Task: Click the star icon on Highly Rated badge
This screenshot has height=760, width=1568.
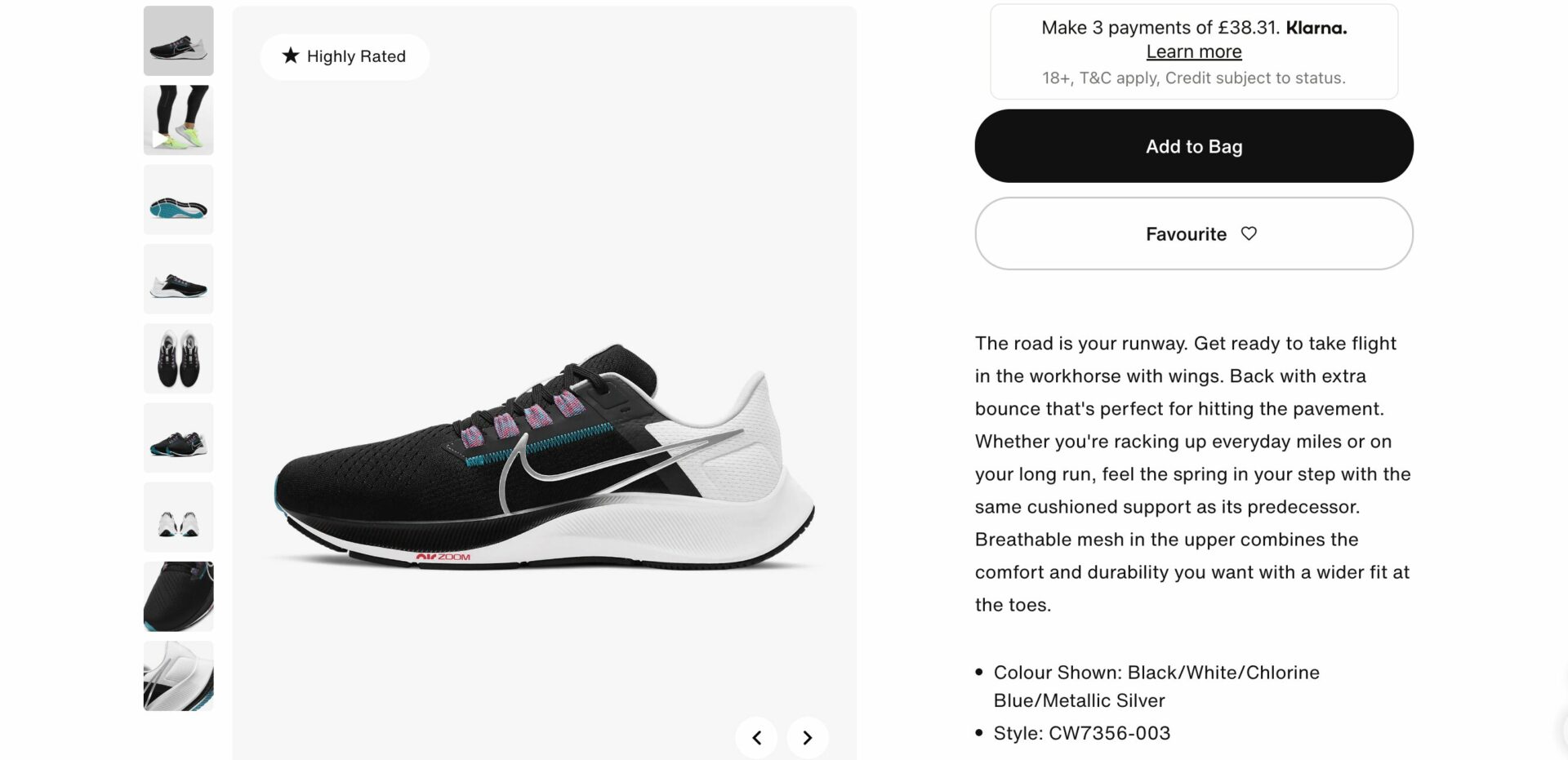Action: click(x=291, y=56)
